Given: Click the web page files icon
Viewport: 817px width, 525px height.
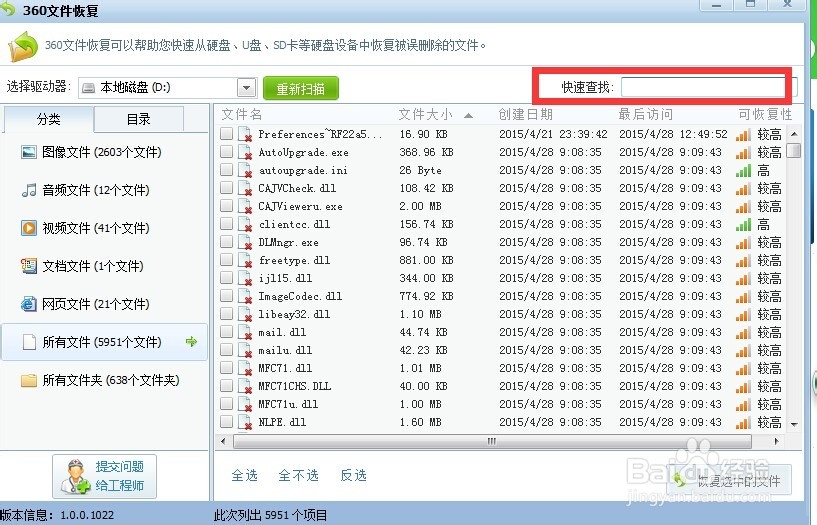Looking at the screenshot, I should (29, 304).
